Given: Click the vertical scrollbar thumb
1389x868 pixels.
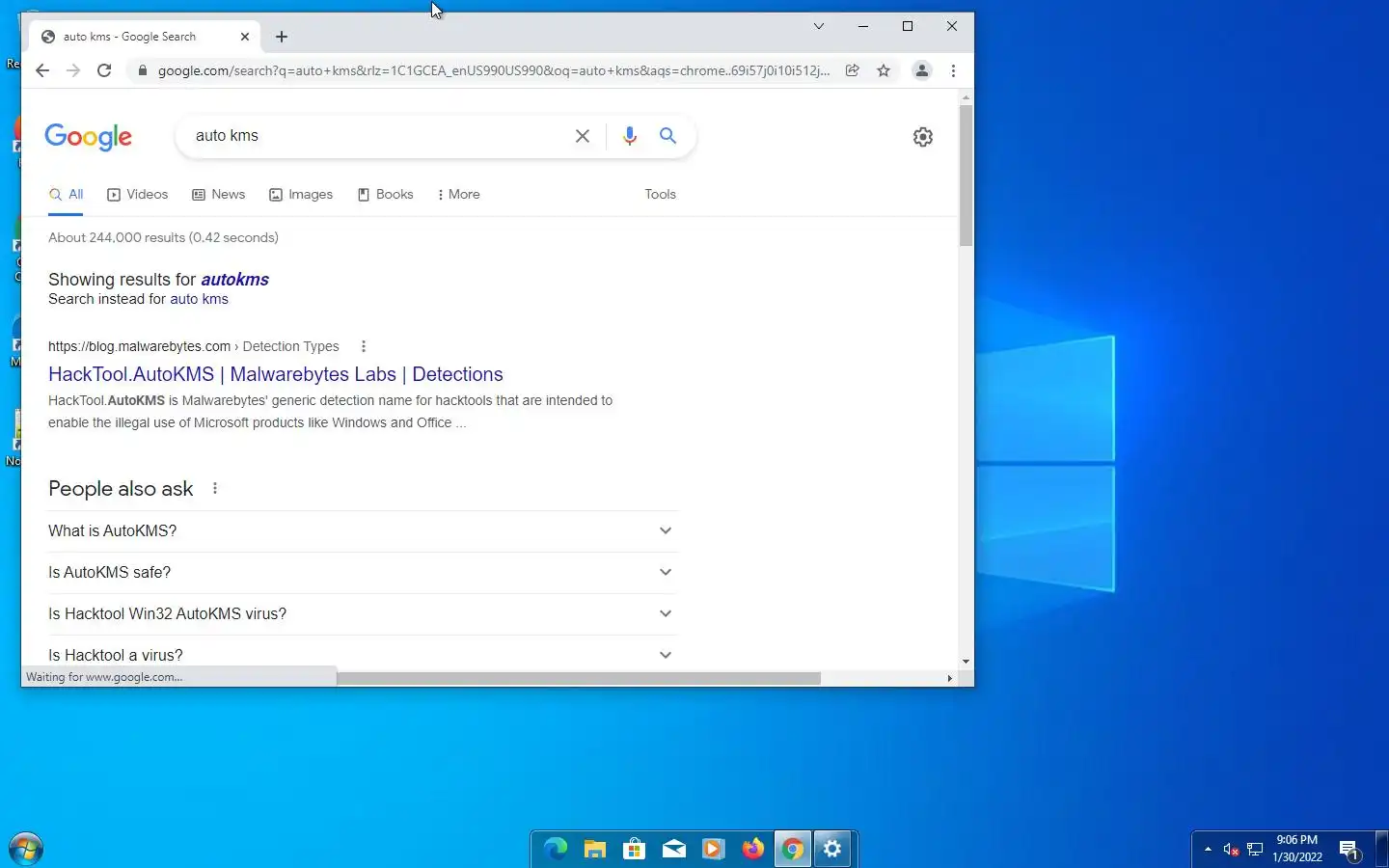Looking at the screenshot, I should pyautogui.click(x=966, y=176).
